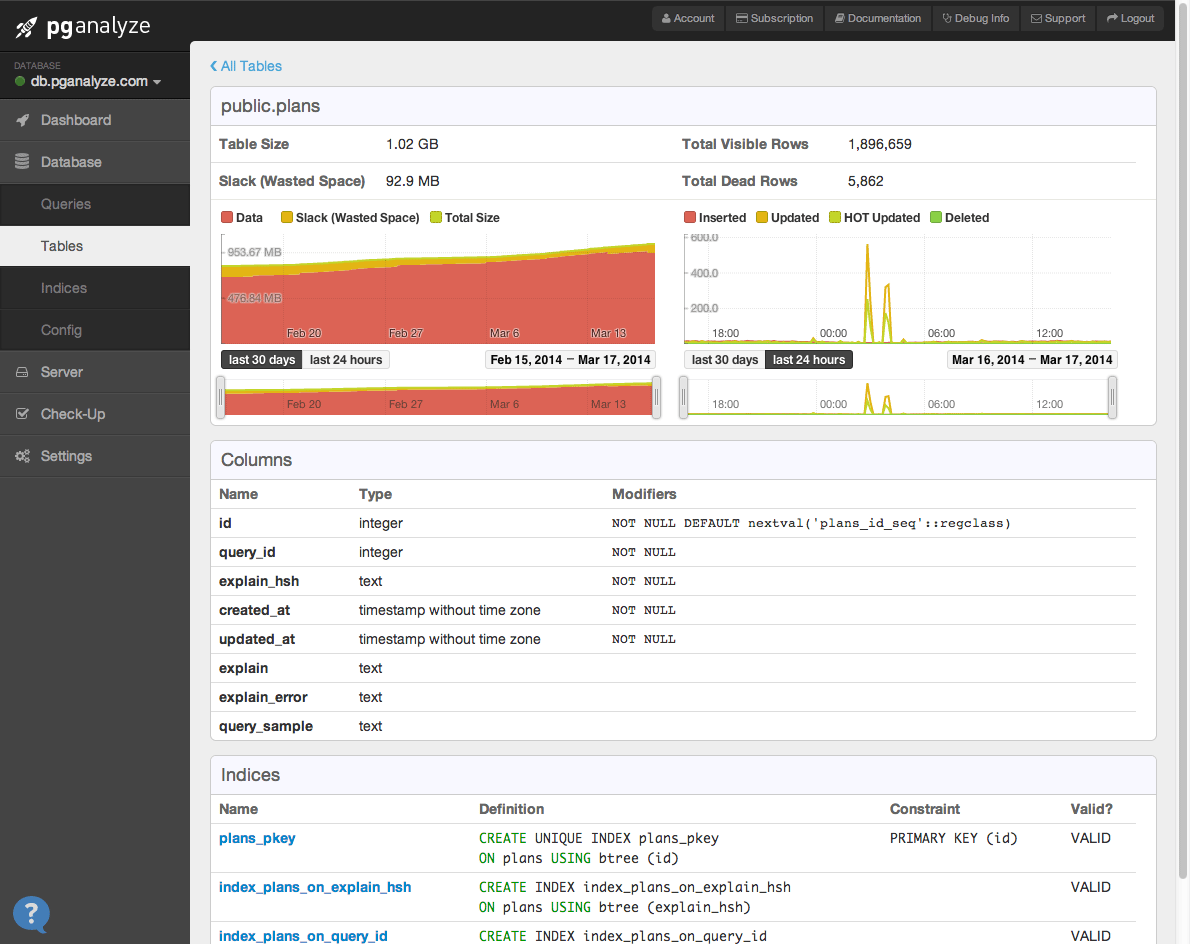Toggle the Total Size legend swatch

[436, 217]
